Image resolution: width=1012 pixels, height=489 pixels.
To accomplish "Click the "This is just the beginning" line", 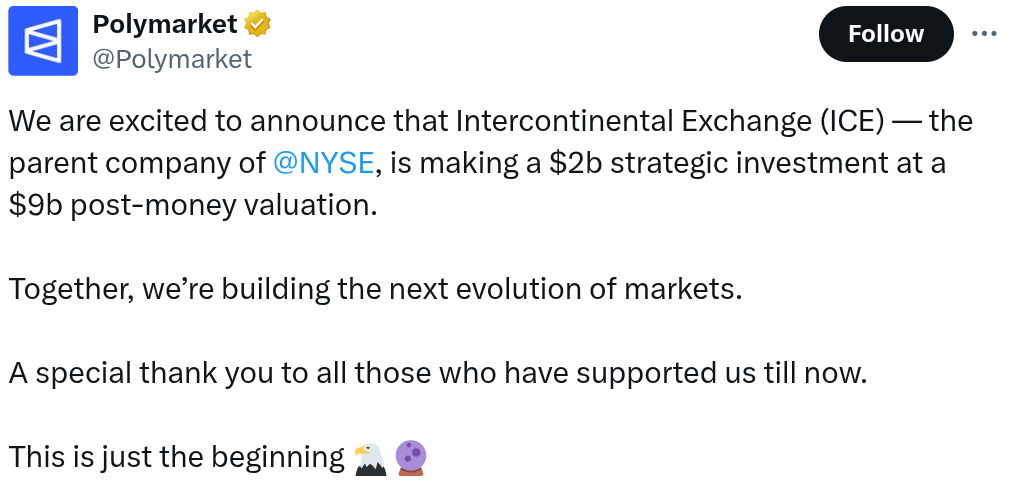I will [176, 457].
